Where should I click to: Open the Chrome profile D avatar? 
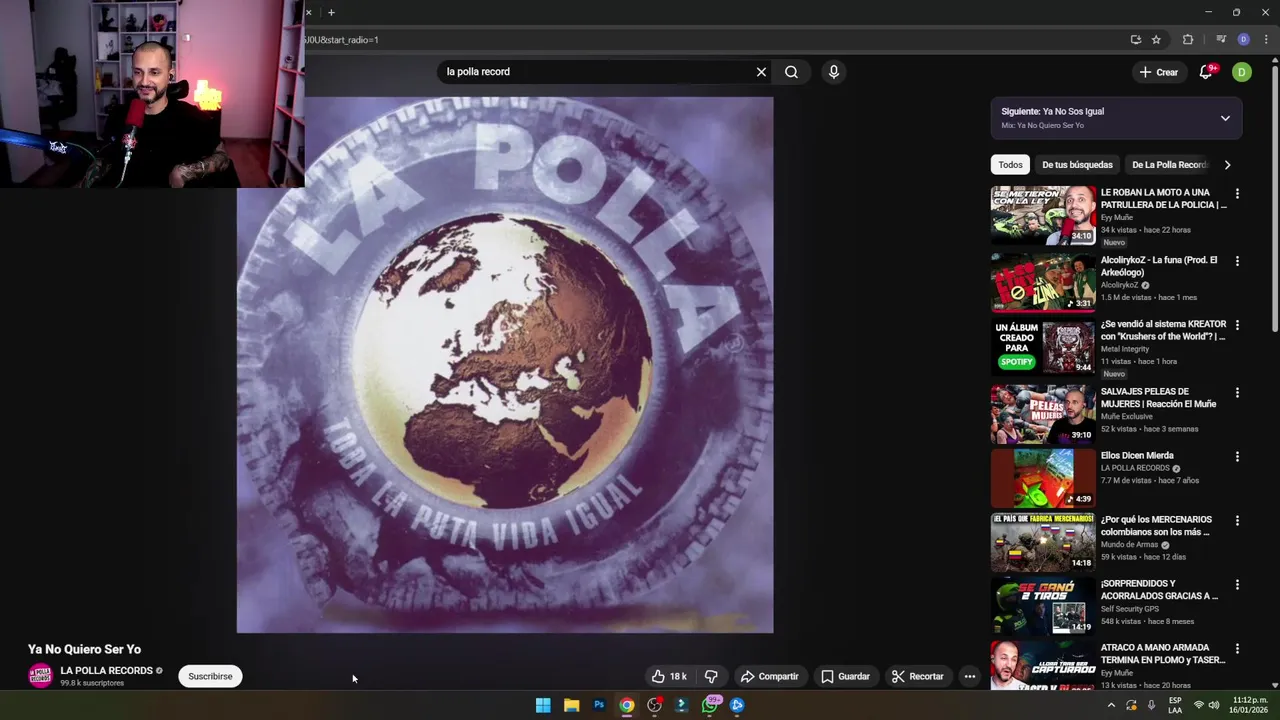(1243, 40)
